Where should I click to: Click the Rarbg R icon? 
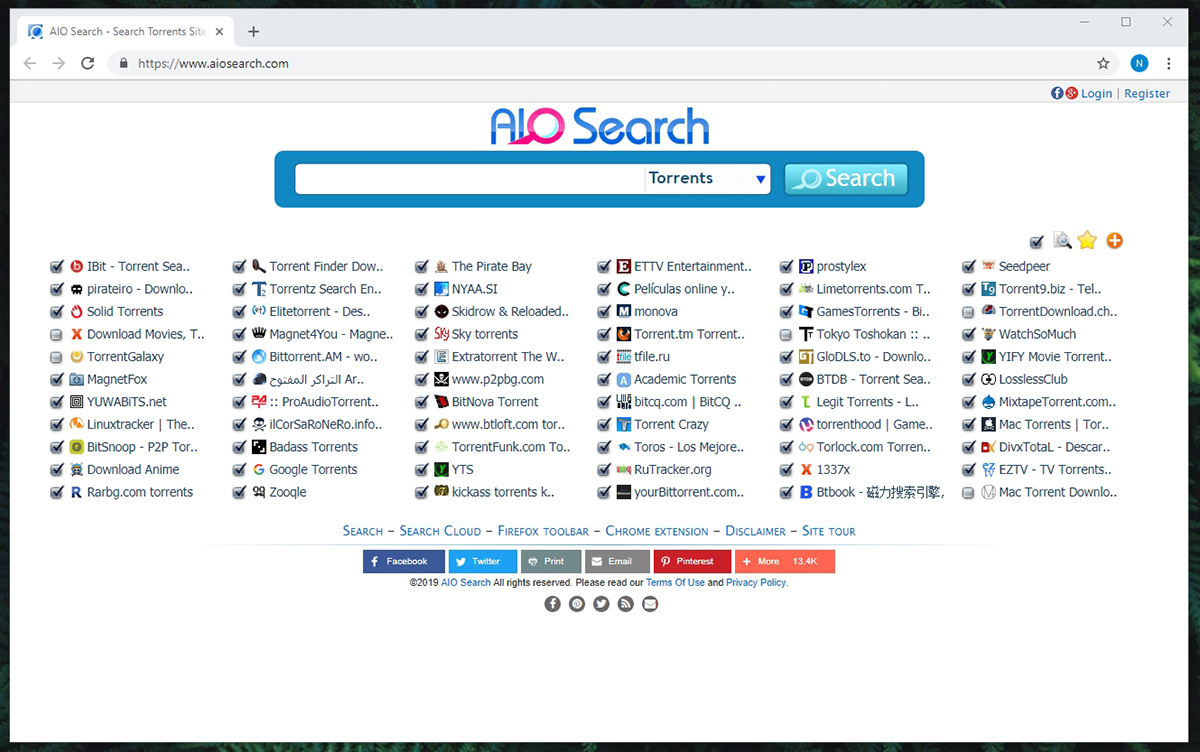click(76, 492)
